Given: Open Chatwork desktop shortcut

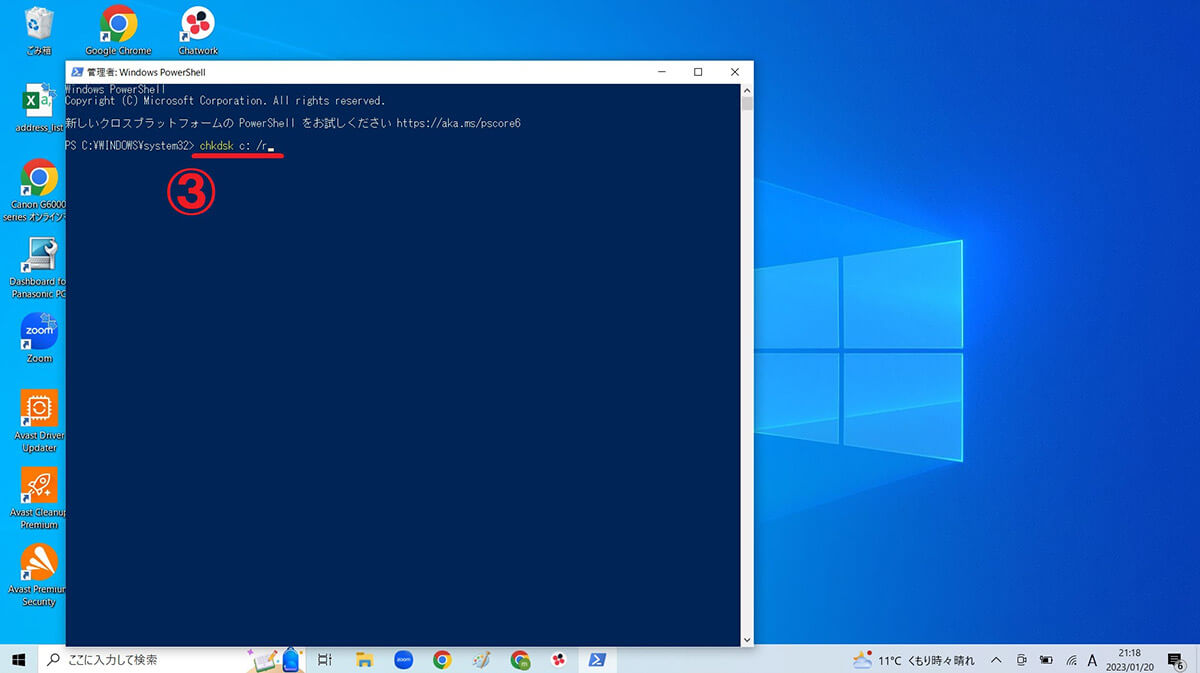Looking at the screenshot, I should [197, 29].
